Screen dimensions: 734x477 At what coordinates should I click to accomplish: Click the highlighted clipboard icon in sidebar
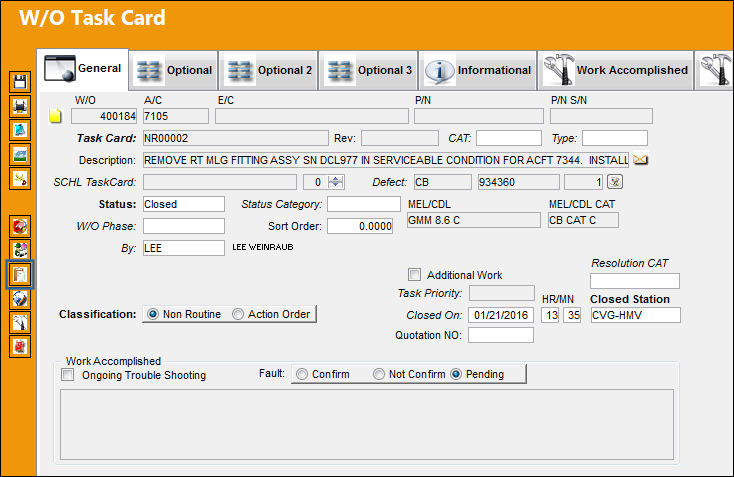[x=20, y=274]
